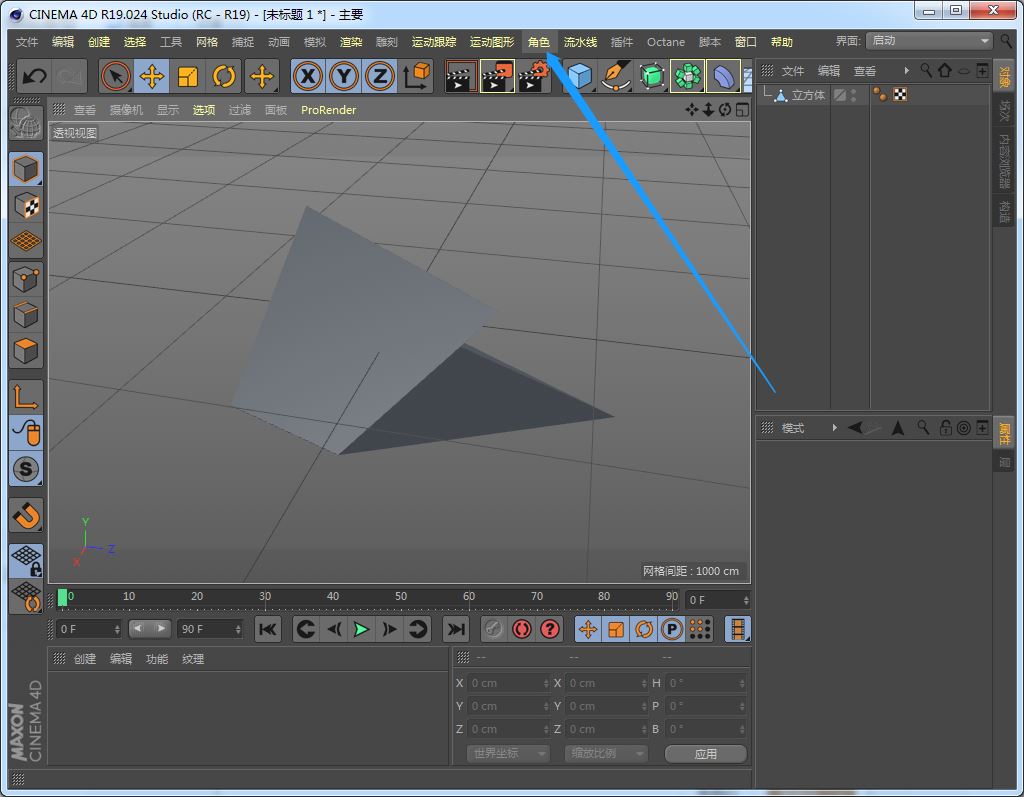Click the 90 F end frame field
The image size is (1024, 797).
210,629
